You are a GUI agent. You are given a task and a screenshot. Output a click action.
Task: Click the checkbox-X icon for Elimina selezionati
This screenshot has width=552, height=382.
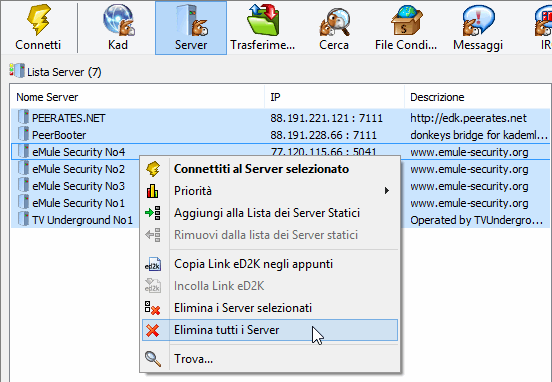(152, 308)
